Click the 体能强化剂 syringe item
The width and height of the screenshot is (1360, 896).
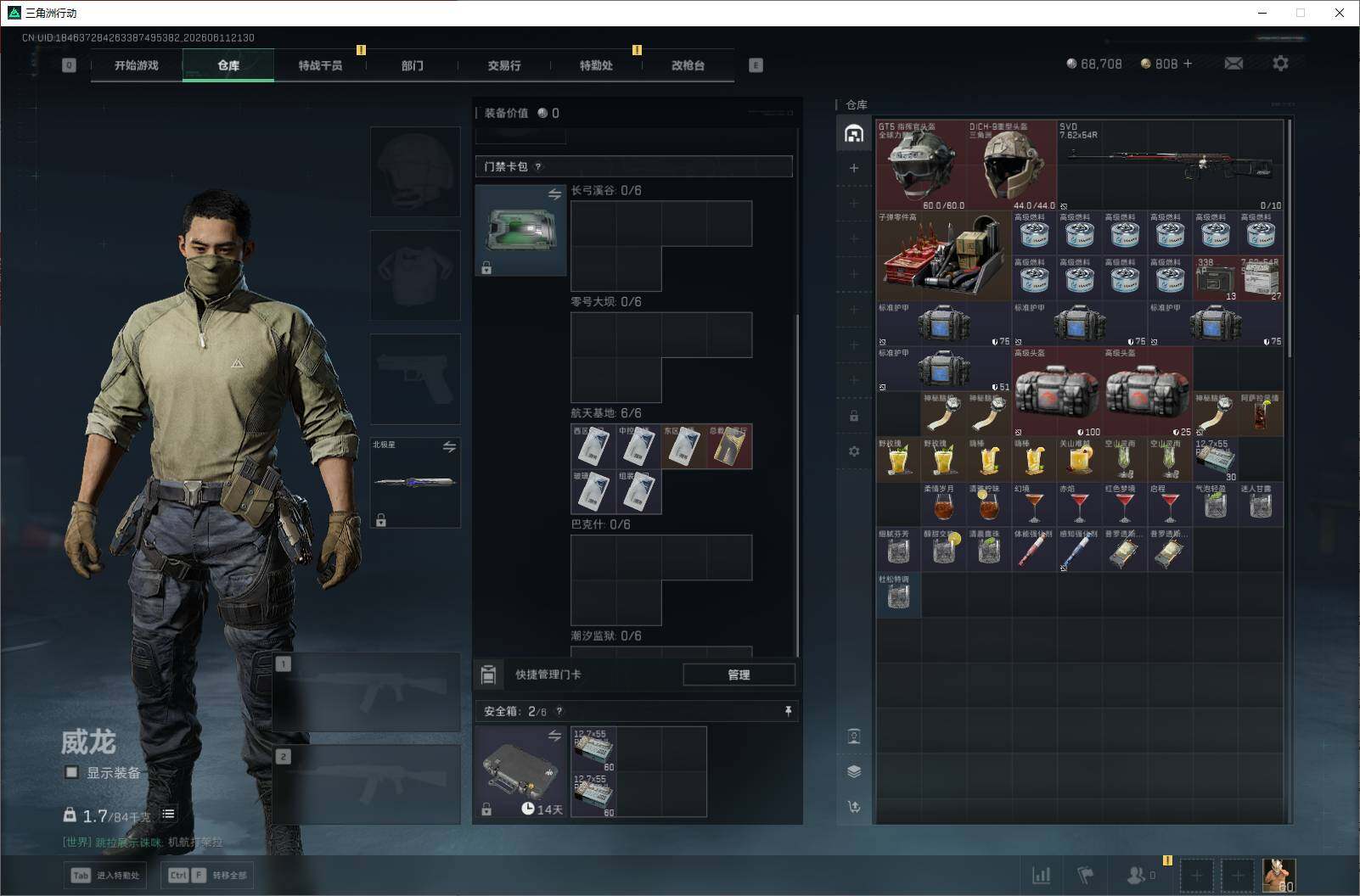pos(1035,549)
